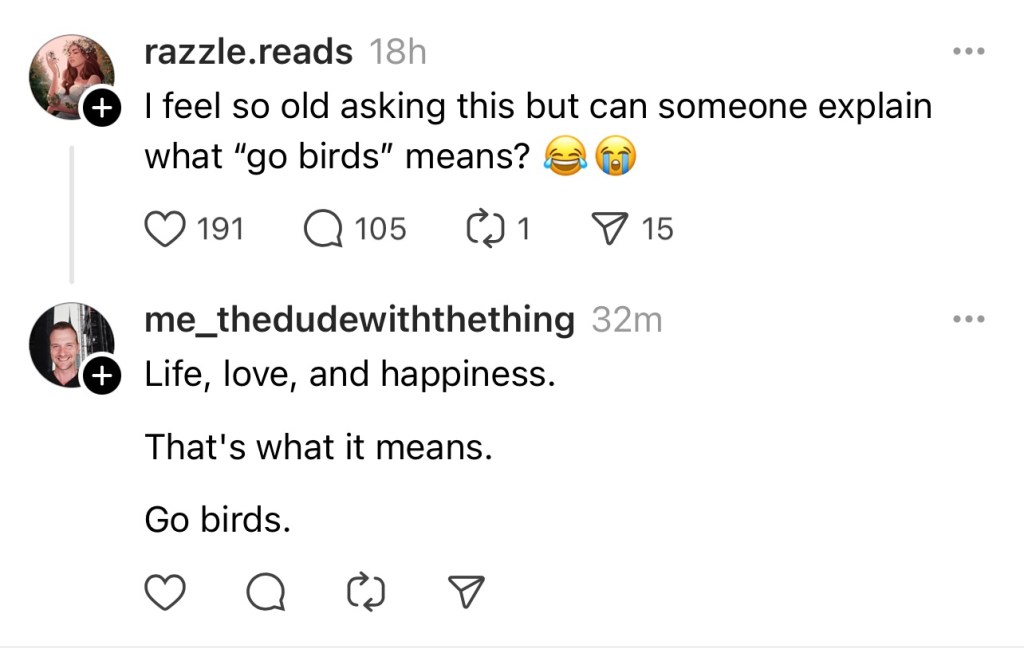
Task: Reply to the me_thedudewiththething comment
Action: point(265,594)
